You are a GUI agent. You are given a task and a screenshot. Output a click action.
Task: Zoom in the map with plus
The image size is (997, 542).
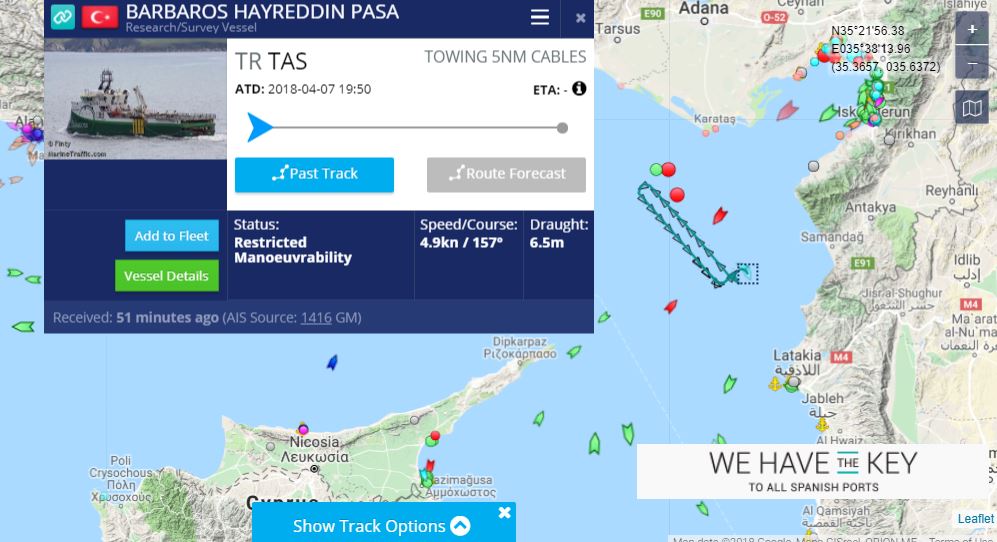point(972,29)
